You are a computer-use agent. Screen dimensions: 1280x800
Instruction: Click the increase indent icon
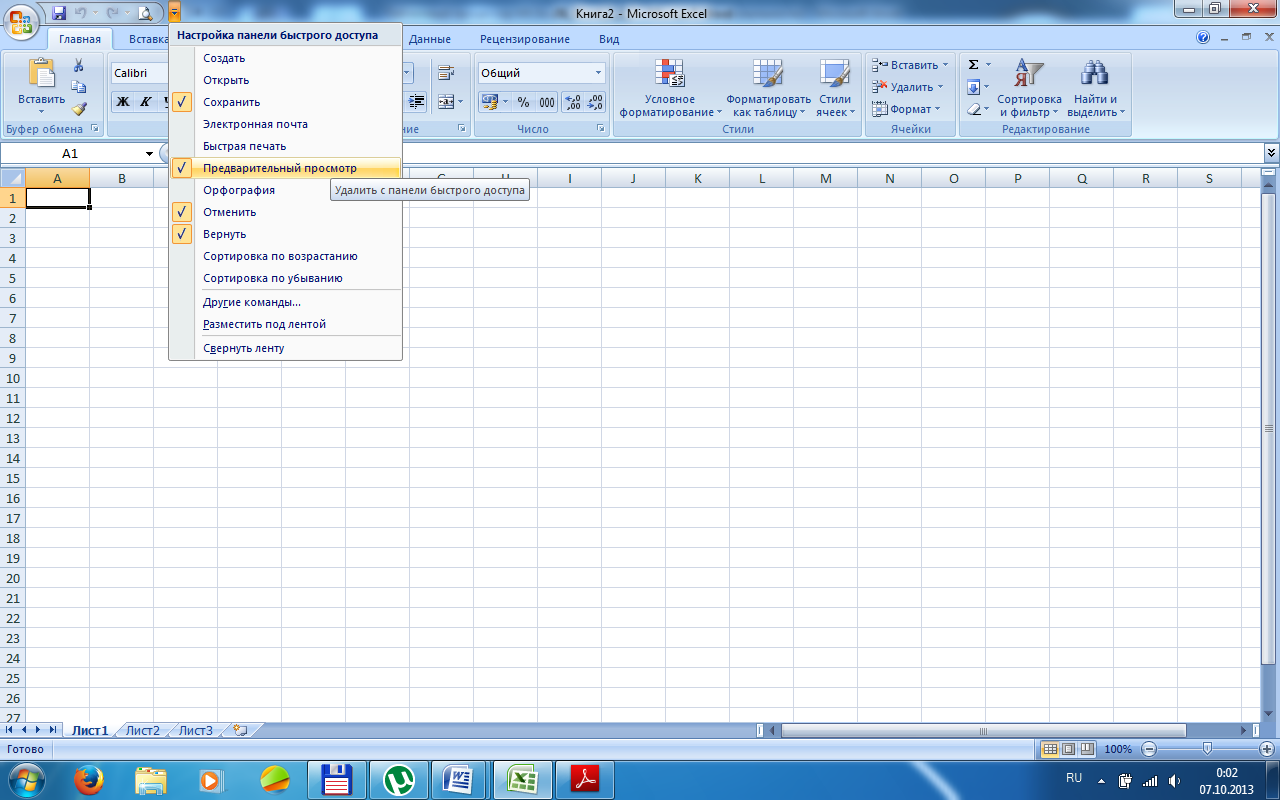tap(416, 102)
